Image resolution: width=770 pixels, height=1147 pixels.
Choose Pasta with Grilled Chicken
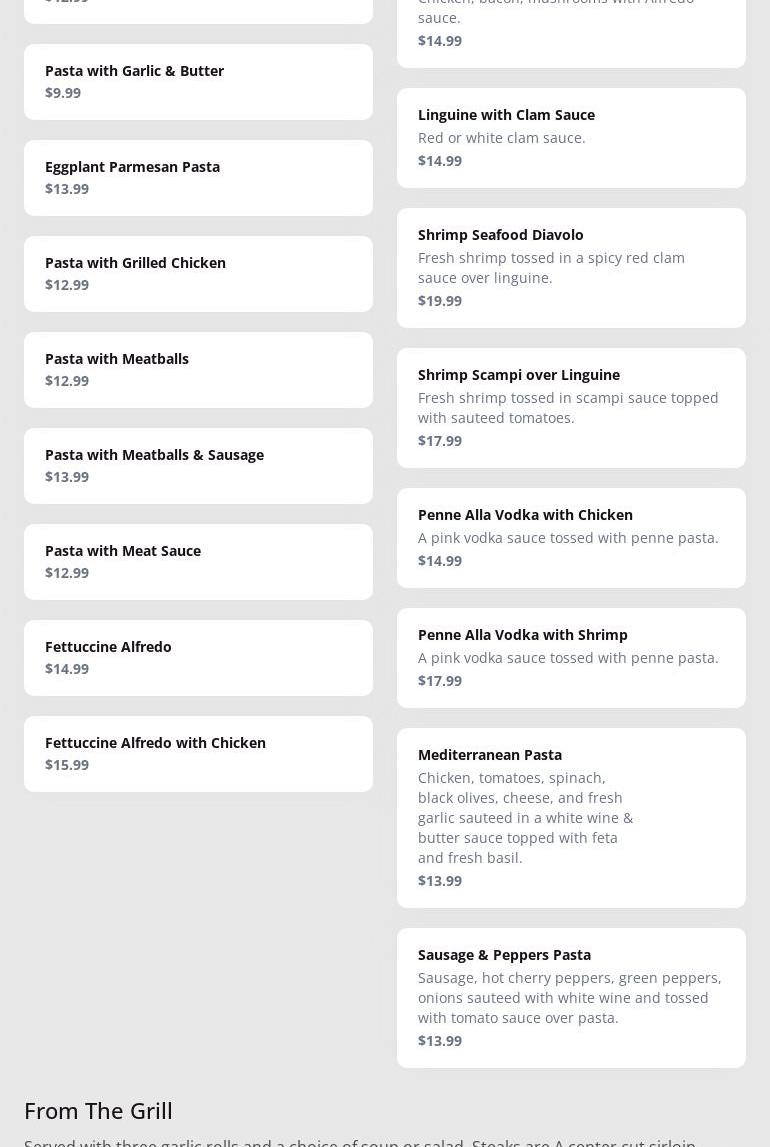tap(198, 273)
